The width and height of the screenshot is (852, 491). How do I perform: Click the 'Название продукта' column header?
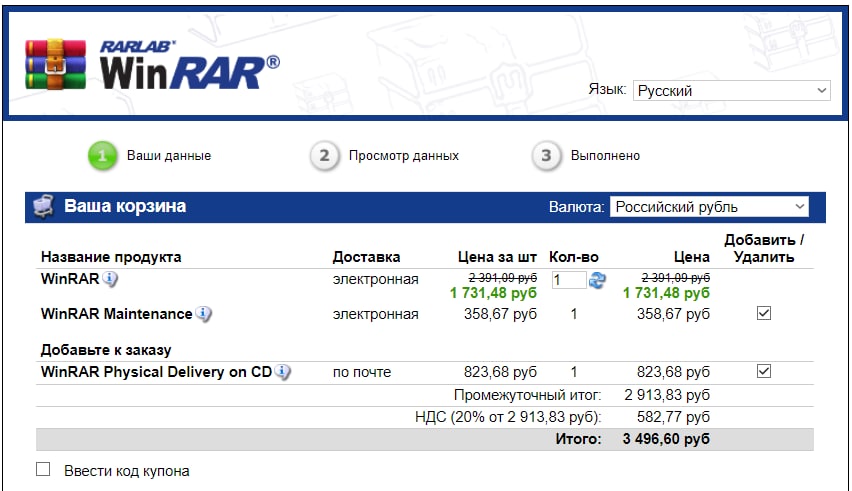click(111, 257)
